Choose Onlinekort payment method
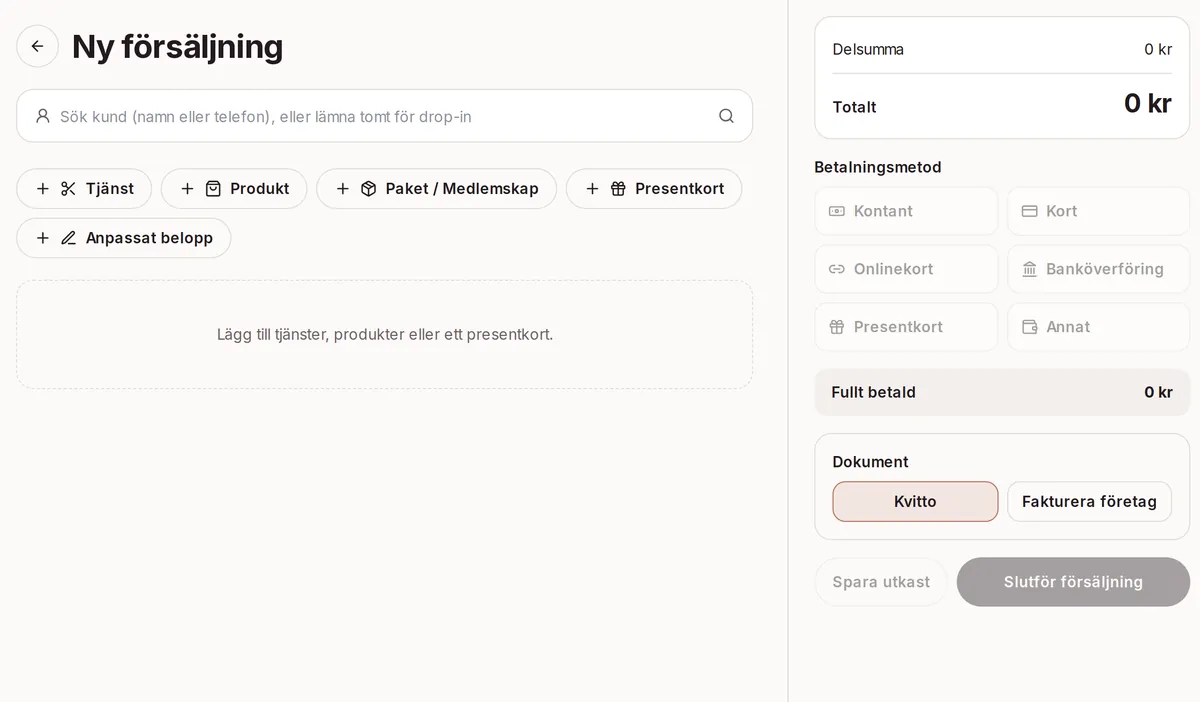 point(906,269)
